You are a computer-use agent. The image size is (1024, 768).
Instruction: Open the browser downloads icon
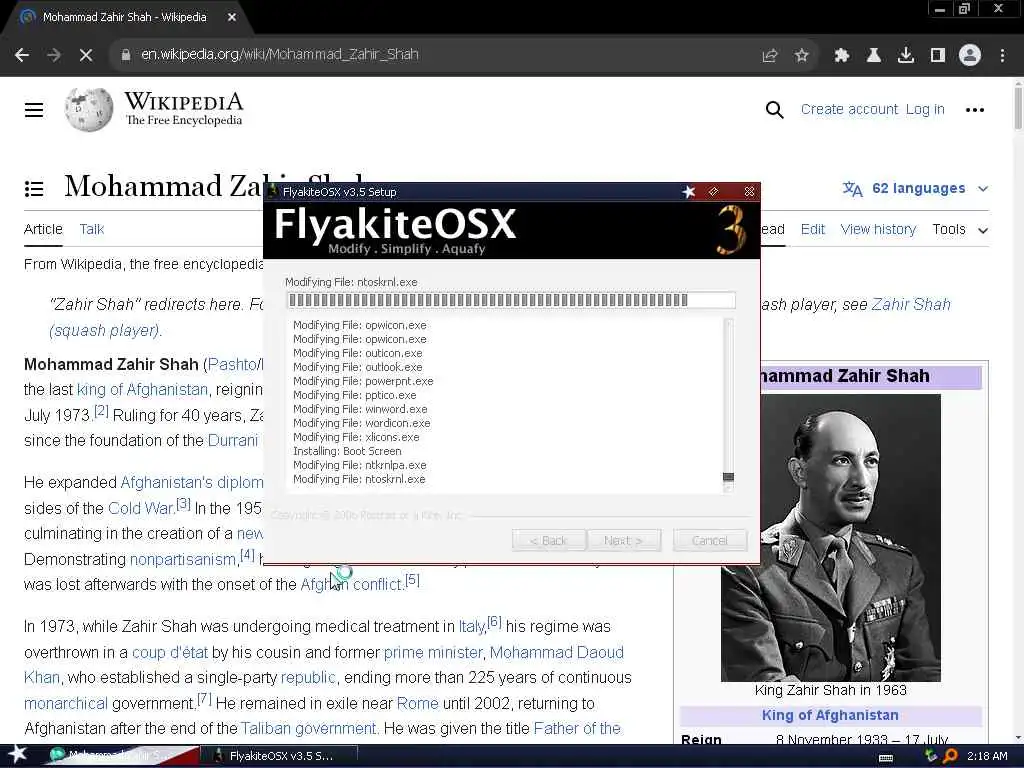coord(906,56)
